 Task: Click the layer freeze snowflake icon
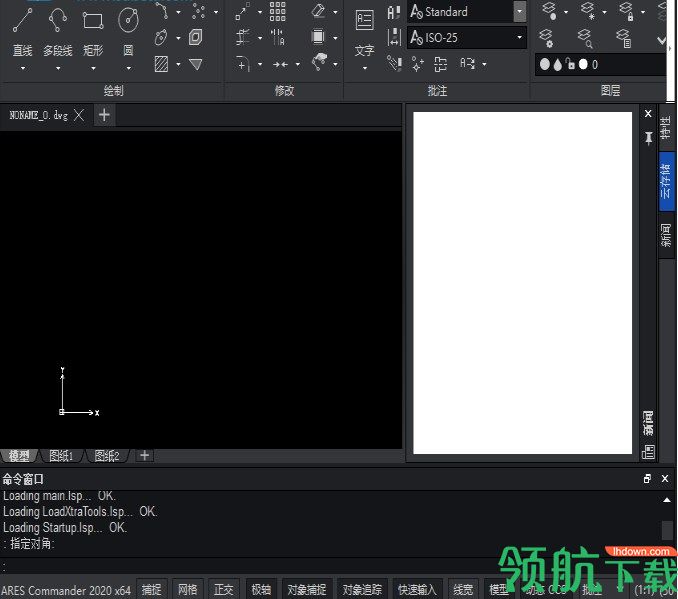click(588, 11)
